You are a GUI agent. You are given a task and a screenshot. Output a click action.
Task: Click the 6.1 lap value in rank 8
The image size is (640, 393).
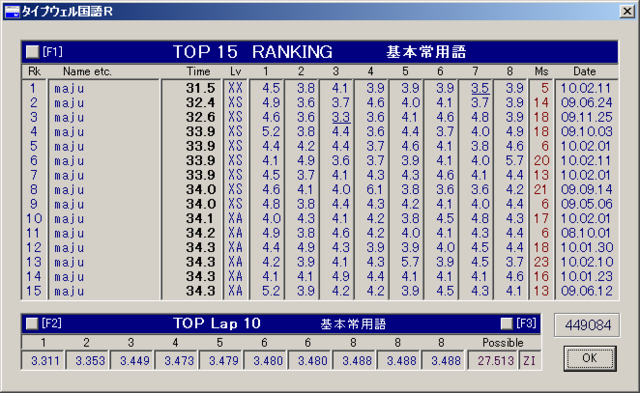pyautogui.click(x=375, y=189)
